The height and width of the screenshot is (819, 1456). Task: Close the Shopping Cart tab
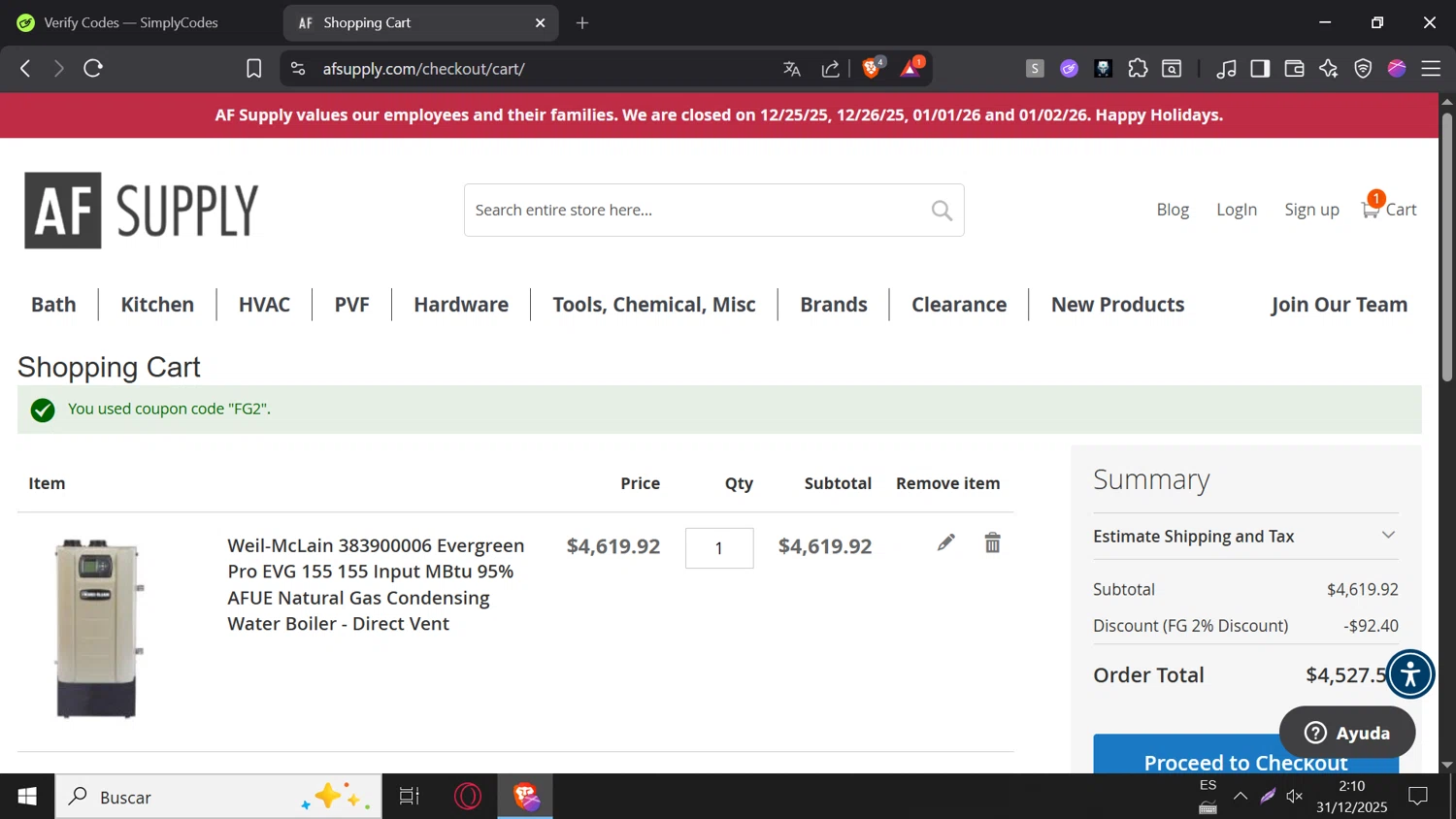coord(541,23)
